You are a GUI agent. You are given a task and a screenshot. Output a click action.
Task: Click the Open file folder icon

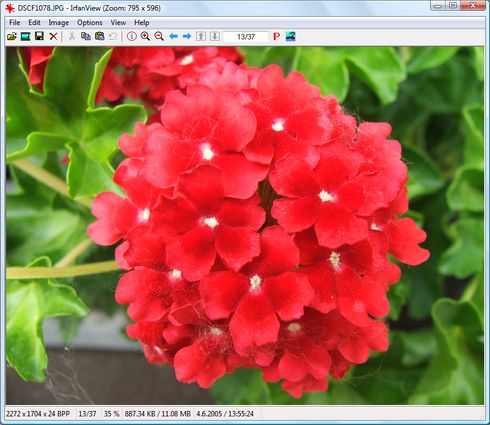coord(12,36)
